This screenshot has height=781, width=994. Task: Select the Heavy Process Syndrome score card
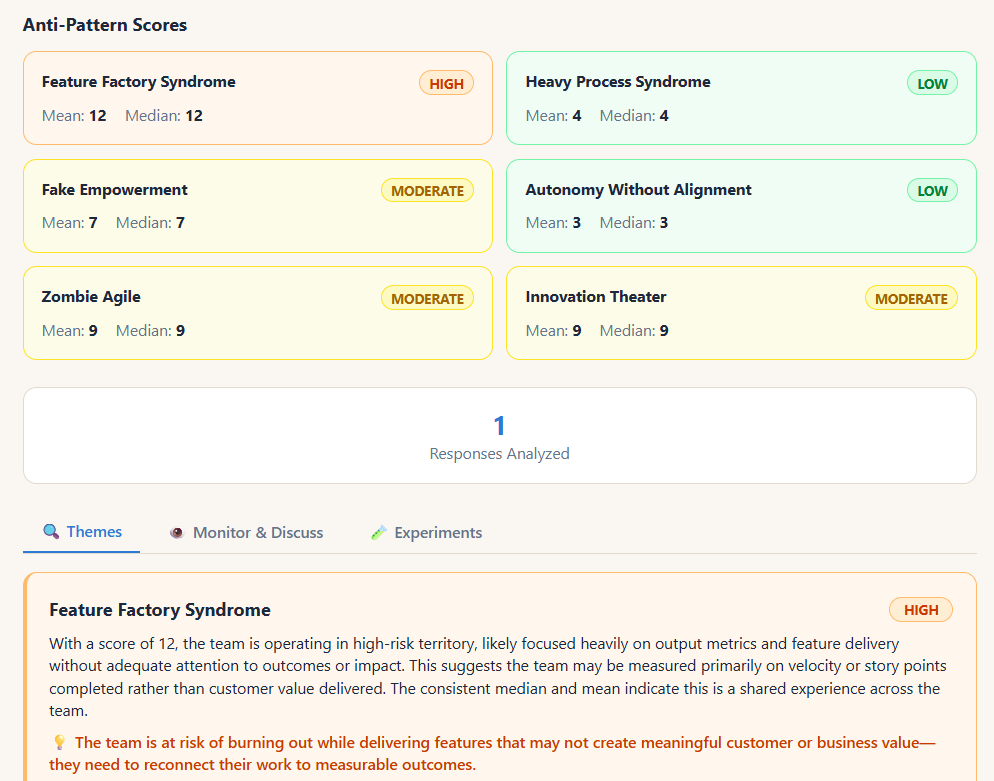pos(741,98)
